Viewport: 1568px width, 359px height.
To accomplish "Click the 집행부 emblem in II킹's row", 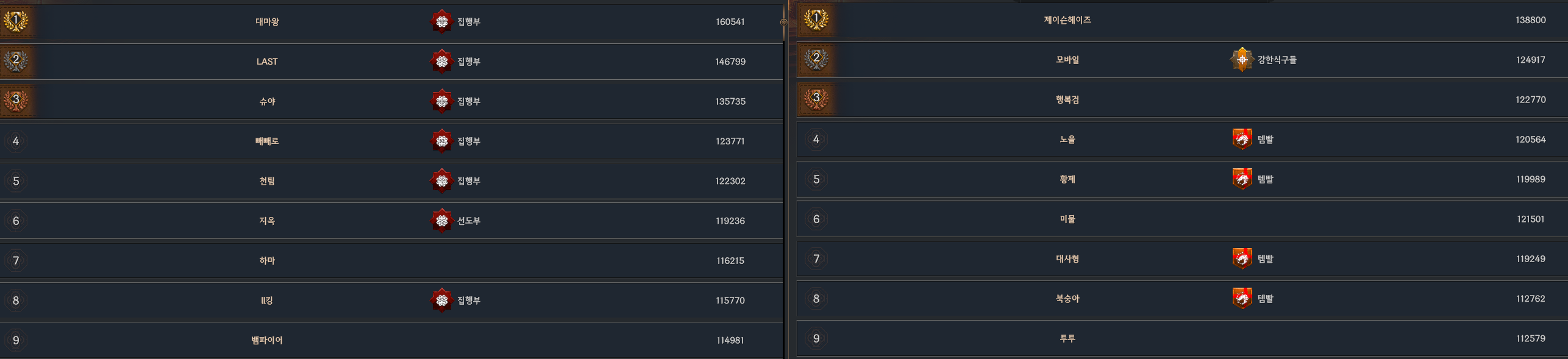I will 441,300.
